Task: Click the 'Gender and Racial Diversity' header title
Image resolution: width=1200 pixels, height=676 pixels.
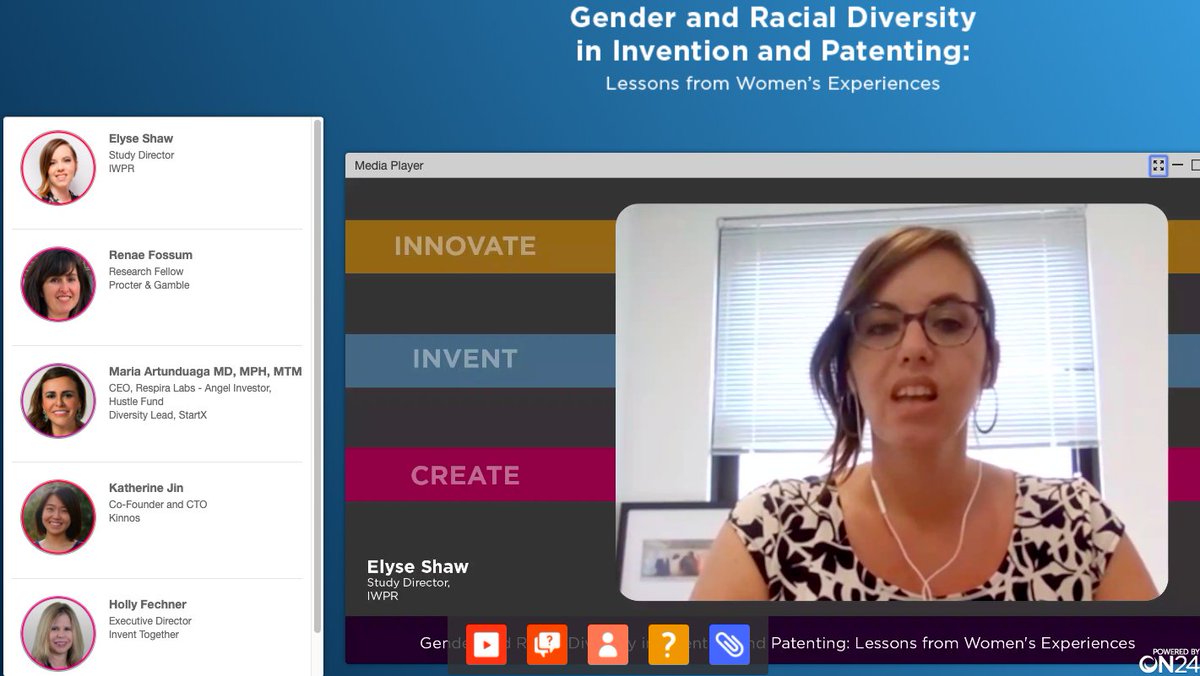Action: tap(773, 17)
